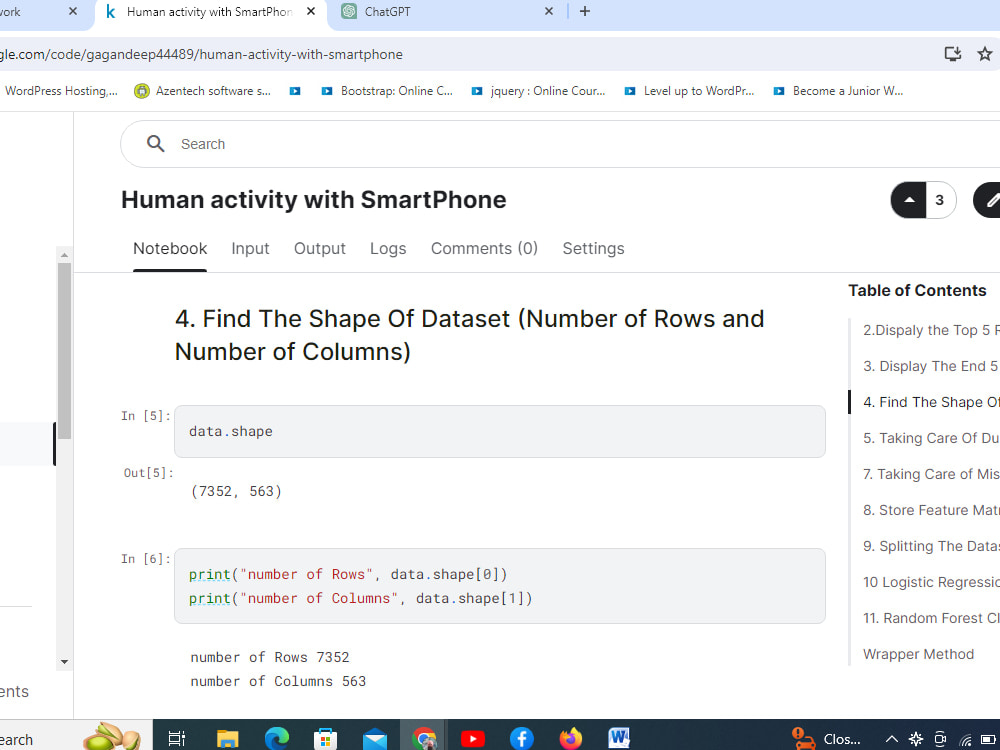Open YouTube from the taskbar
1000x750 pixels.
[x=473, y=739]
